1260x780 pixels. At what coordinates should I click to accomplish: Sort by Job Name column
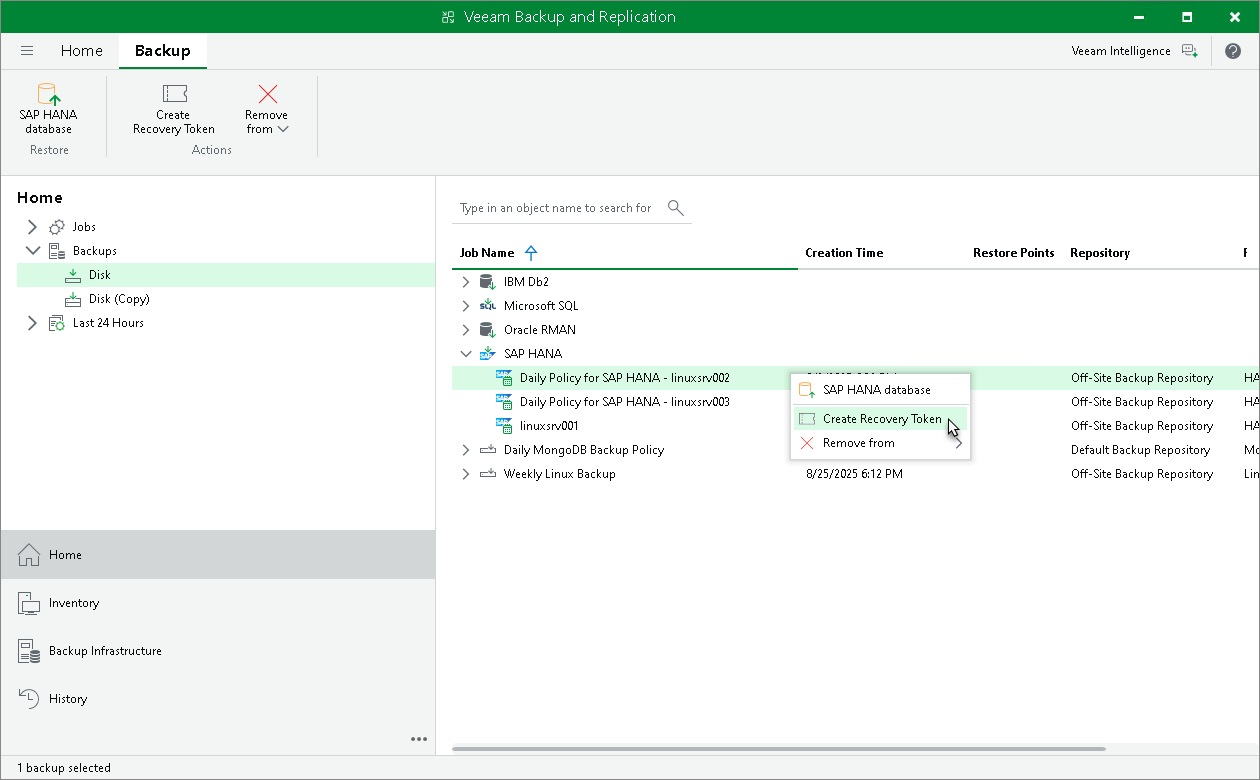[487, 253]
